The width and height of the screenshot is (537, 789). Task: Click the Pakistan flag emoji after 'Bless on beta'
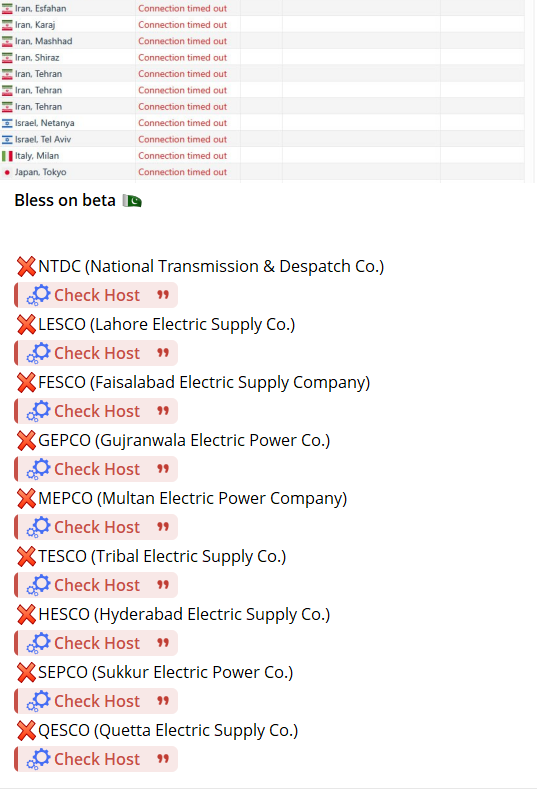[x=132, y=201]
